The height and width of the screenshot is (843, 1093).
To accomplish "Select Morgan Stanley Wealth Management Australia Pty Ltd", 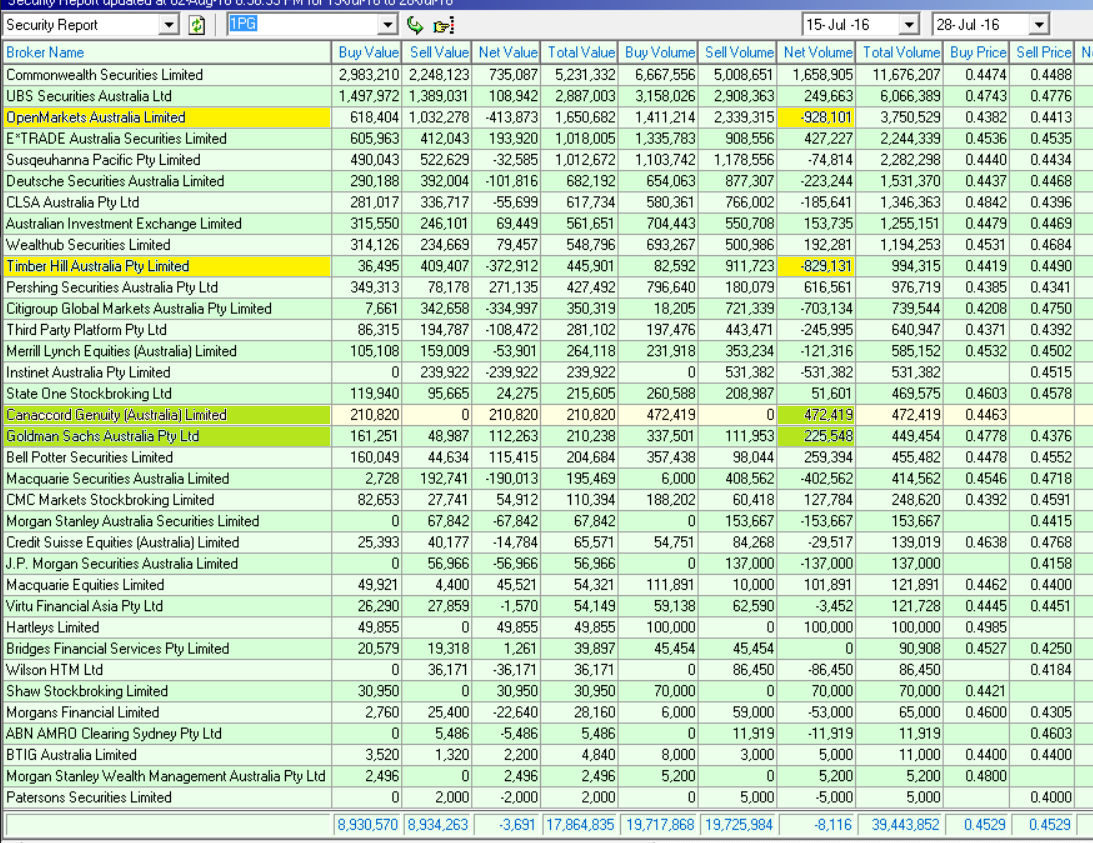I will 165,777.
